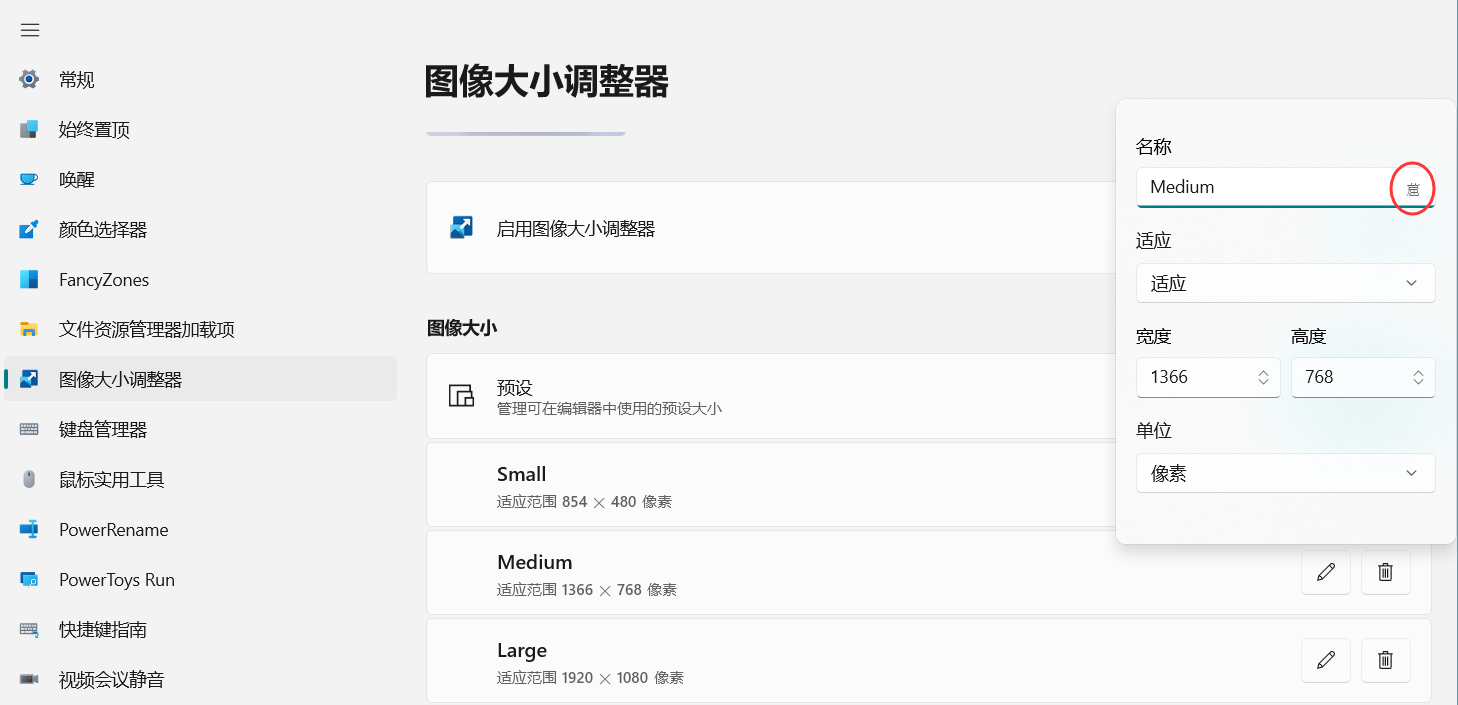Collapse the navigation pane with the hamburger button
1458x705 pixels.
[x=29, y=30]
